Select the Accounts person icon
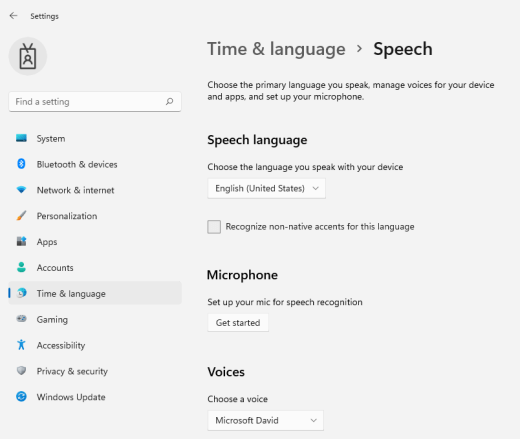The image size is (520, 439). pos(21,267)
